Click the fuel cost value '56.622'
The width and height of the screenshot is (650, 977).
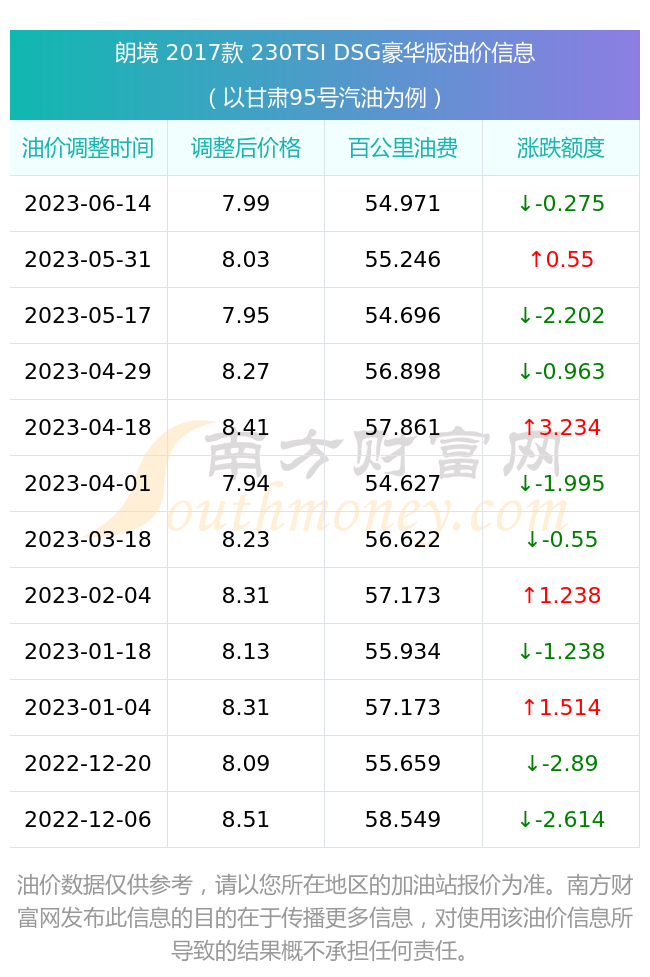tap(403, 540)
